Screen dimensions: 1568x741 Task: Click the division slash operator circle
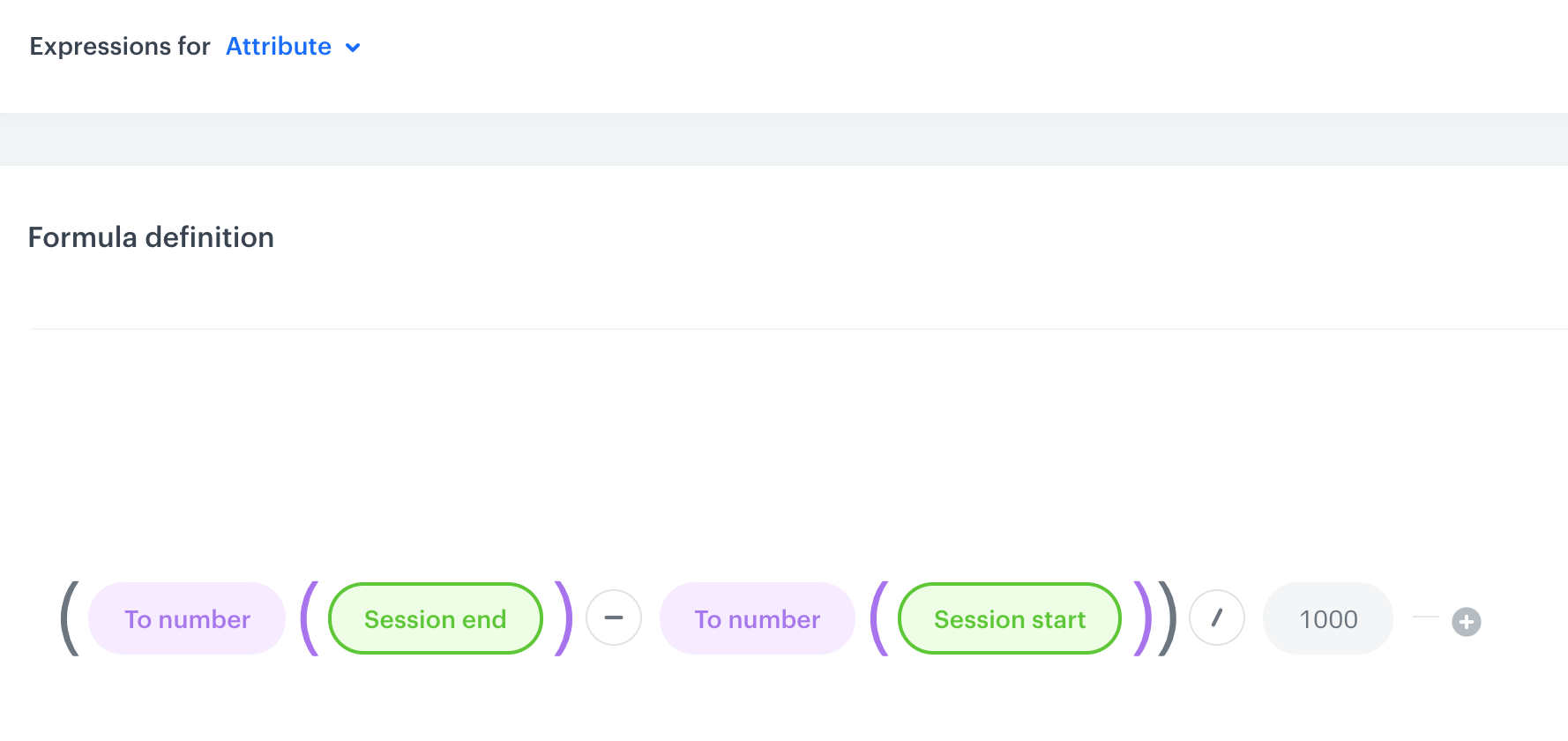pos(1217,617)
